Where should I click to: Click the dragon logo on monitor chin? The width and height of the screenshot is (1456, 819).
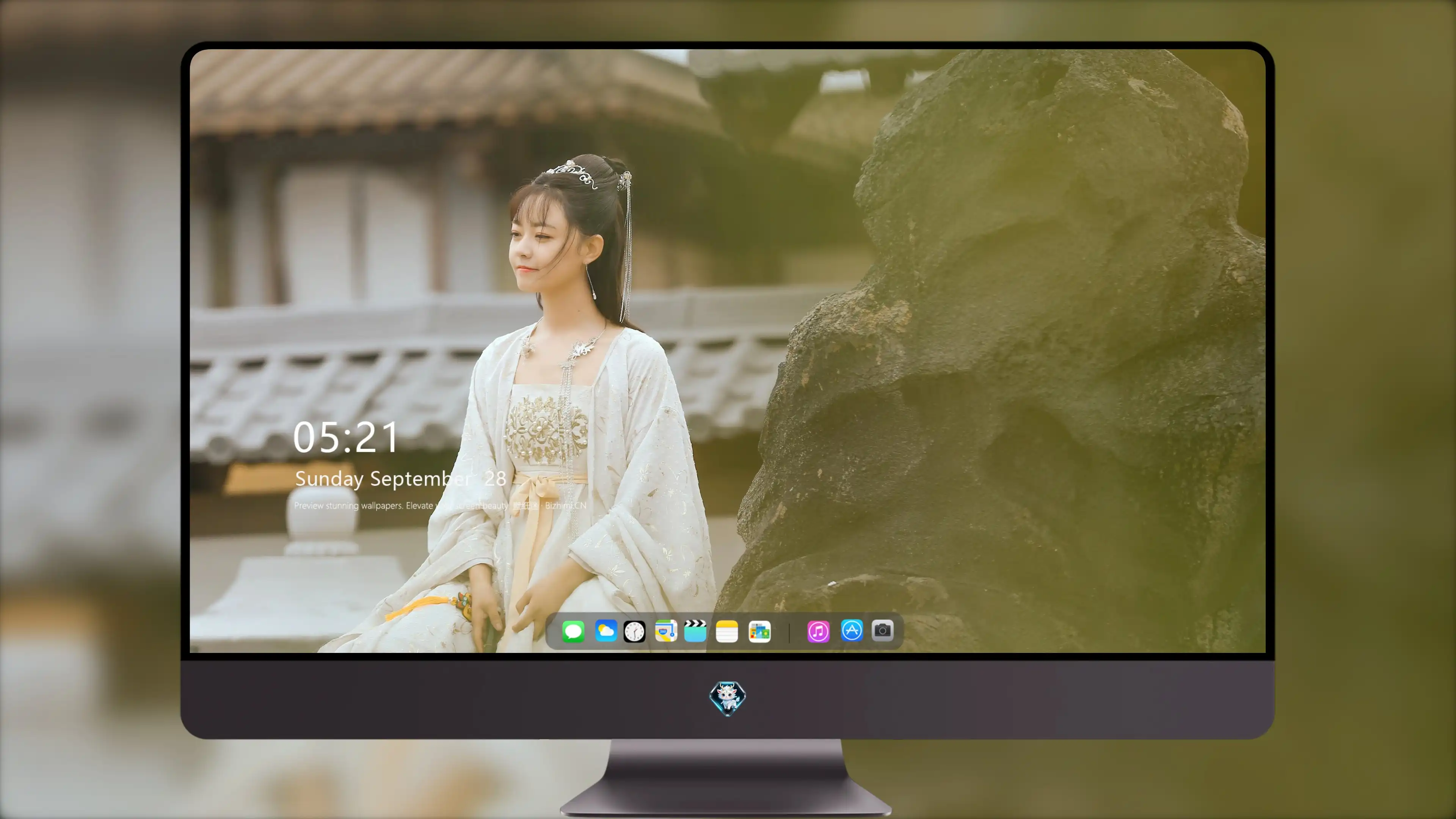tap(728, 698)
